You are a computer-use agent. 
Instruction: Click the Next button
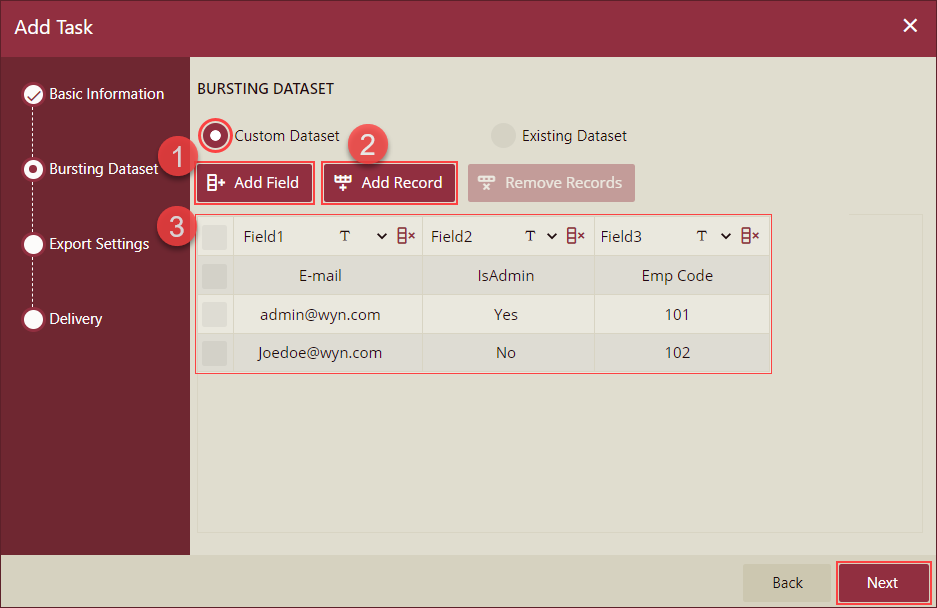(x=882, y=582)
